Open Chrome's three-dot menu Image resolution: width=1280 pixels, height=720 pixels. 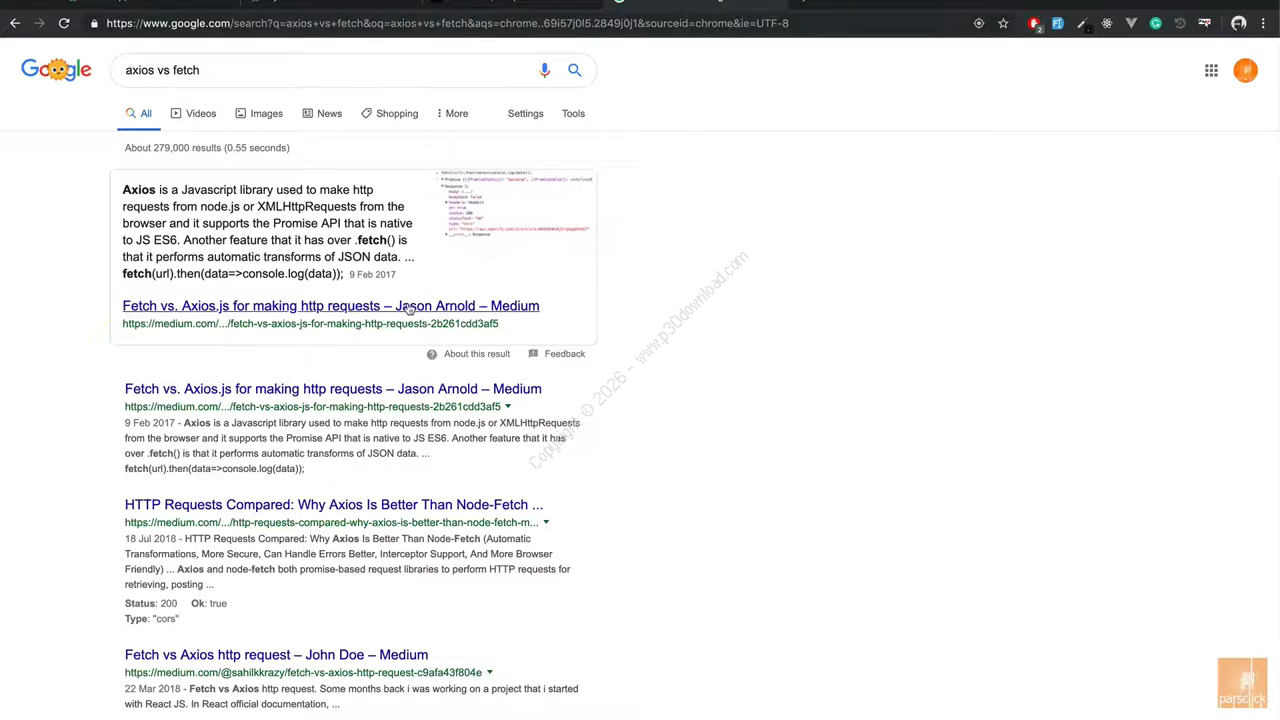1265,23
